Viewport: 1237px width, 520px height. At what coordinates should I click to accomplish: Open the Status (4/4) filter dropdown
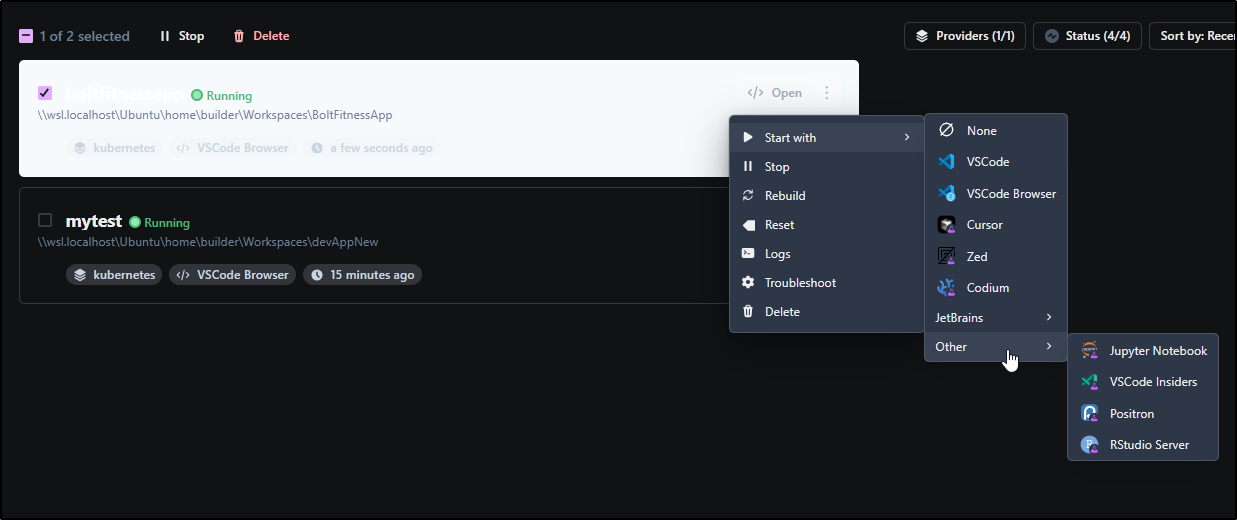click(1087, 36)
